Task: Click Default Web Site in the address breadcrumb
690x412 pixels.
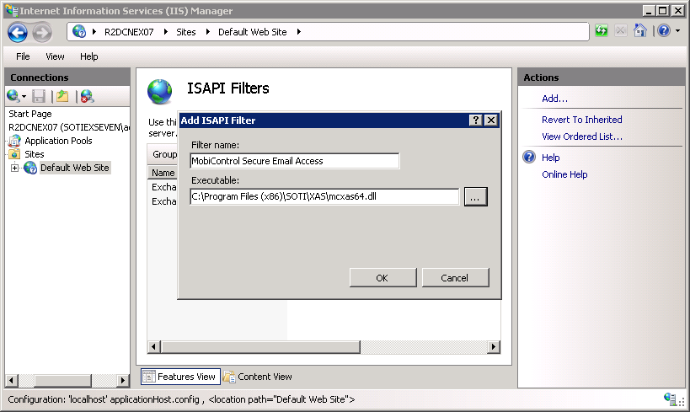Action: coord(253,32)
